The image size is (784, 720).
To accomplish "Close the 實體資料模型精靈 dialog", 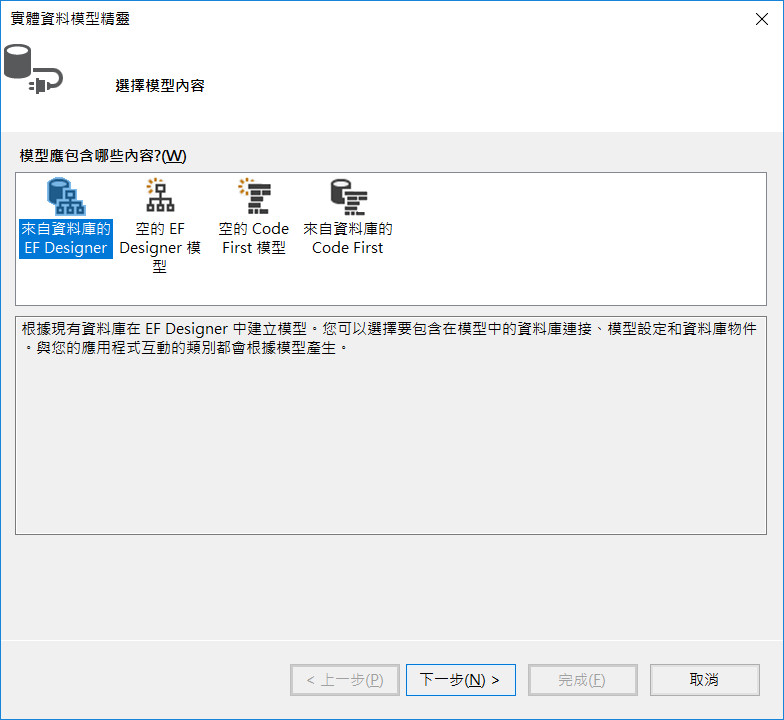I will click(762, 19).
